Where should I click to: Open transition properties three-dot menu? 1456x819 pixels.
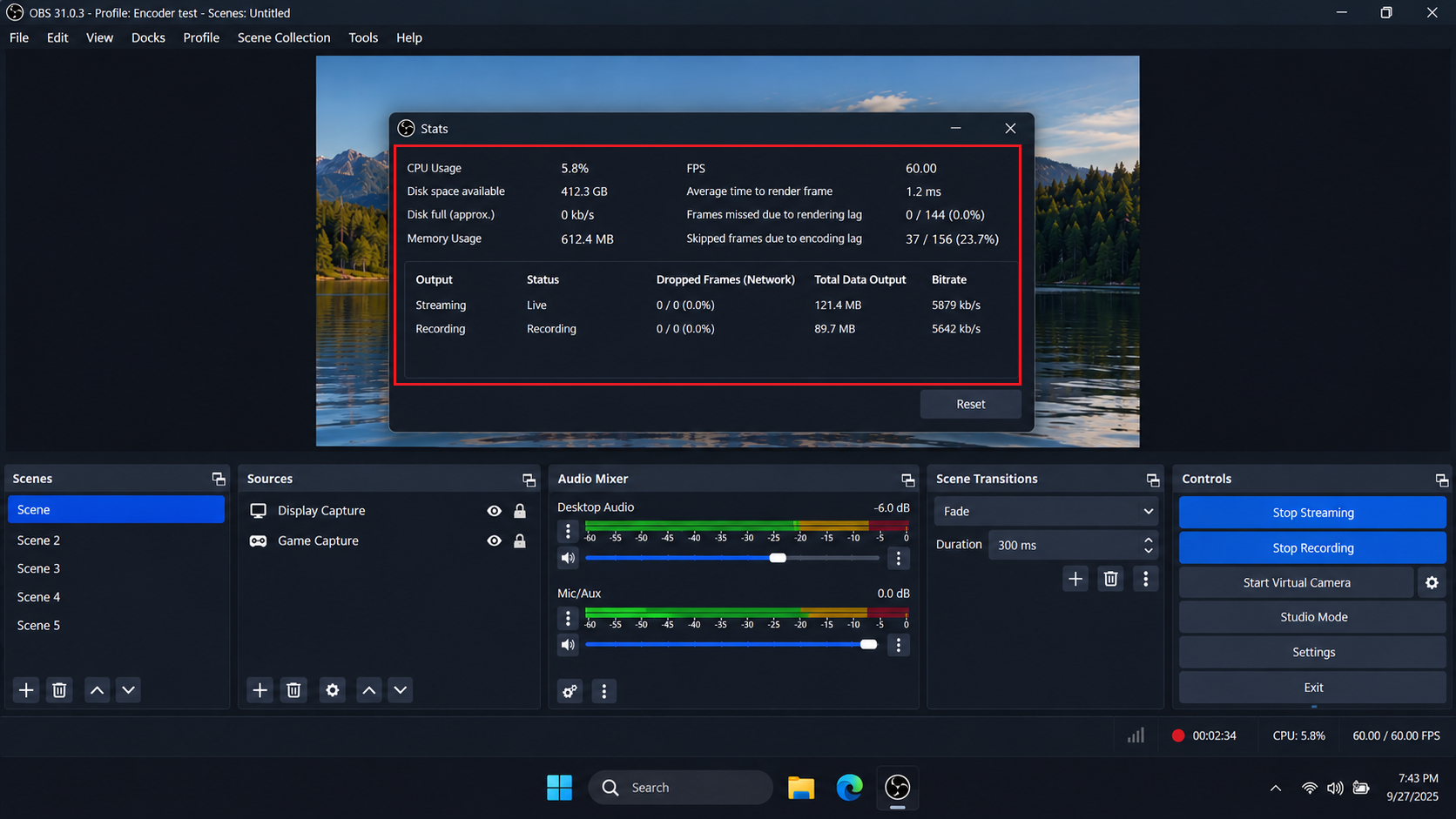point(1145,579)
